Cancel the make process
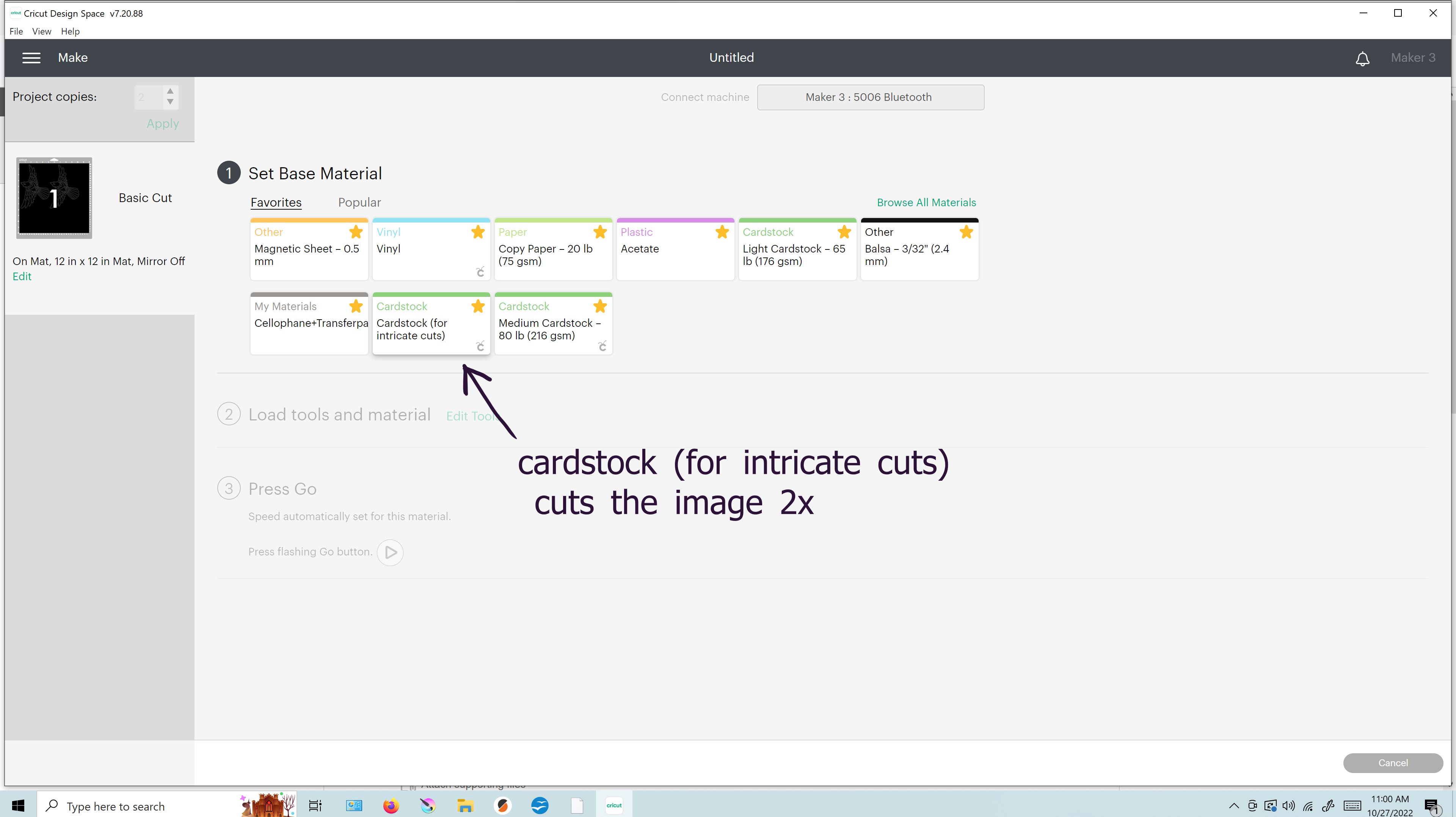Image resolution: width=1456 pixels, height=817 pixels. pos(1393,763)
